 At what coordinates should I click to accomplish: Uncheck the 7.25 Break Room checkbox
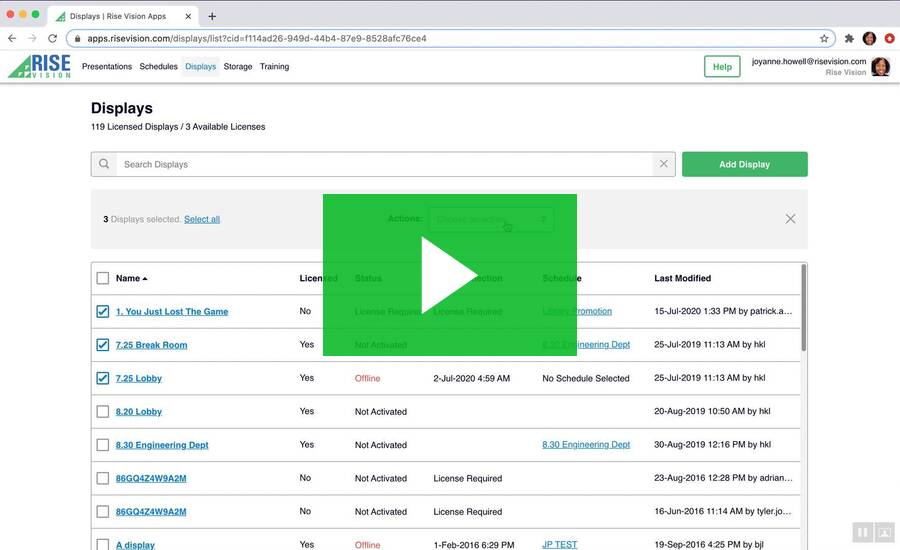click(103, 344)
